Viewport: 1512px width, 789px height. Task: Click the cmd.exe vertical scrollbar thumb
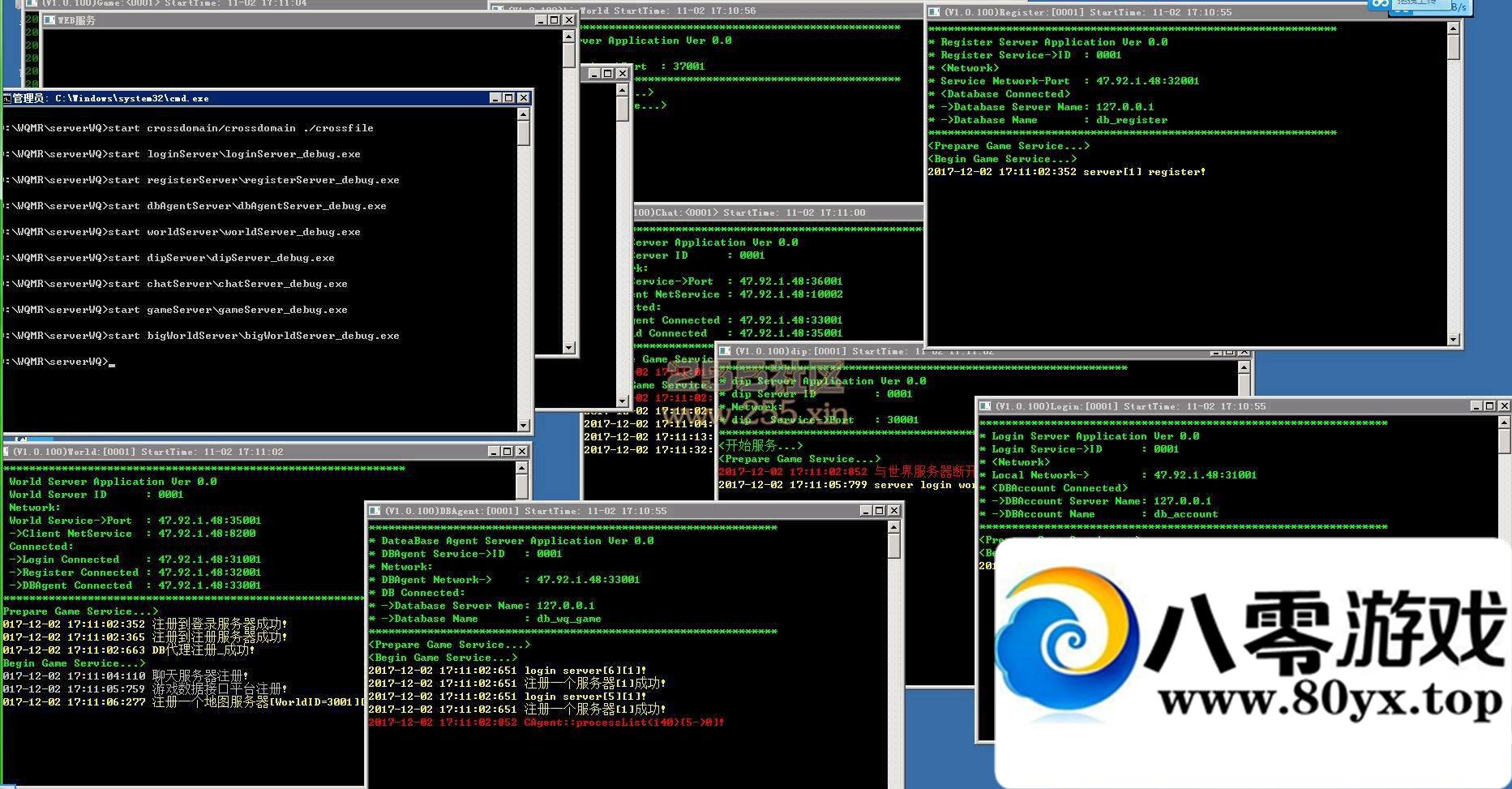pos(523,134)
